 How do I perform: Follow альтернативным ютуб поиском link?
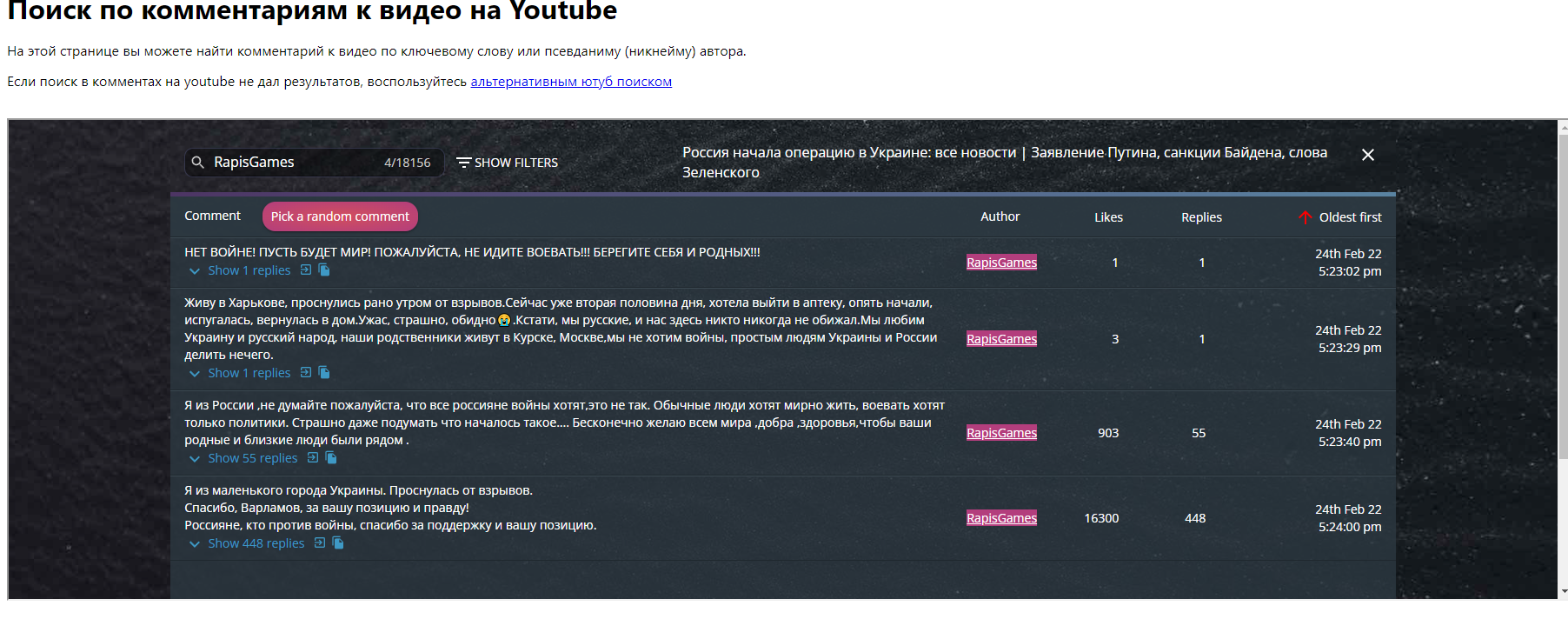(x=571, y=82)
